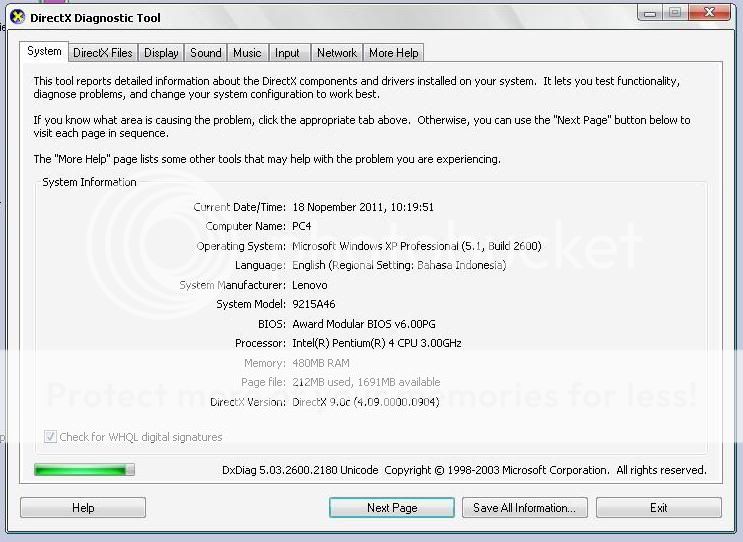This screenshot has height=542, width=743.
Task: Click the 'System Information' group label
Action: pyautogui.click(x=89, y=182)
